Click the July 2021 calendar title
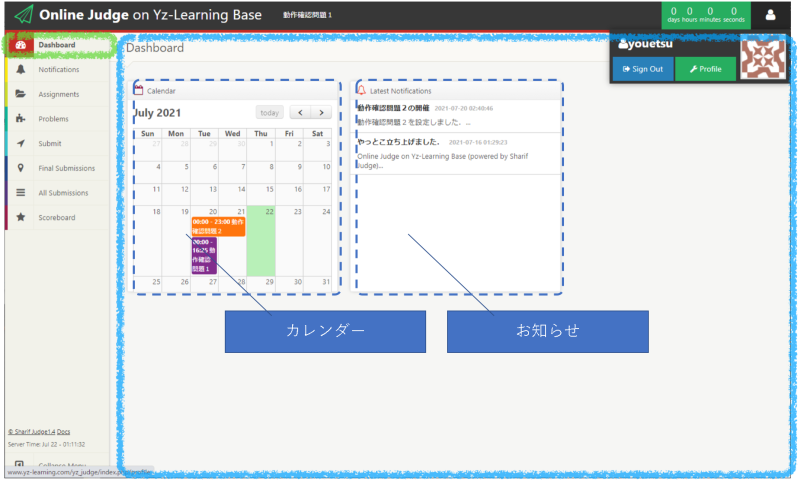The image size is (800, 481). 158,113
